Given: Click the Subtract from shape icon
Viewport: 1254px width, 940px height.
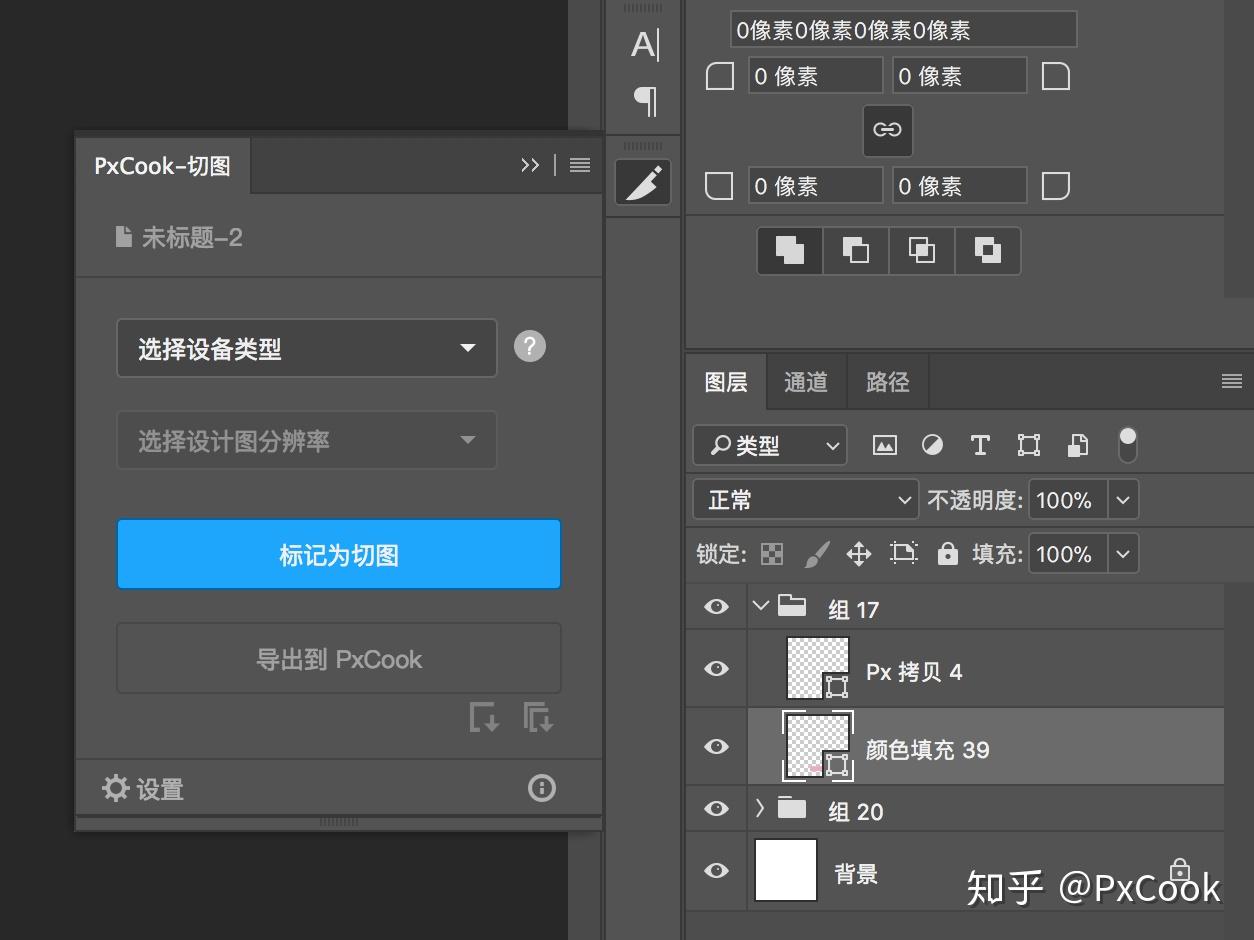Looking at the screenshot, I should pos(855,250).
